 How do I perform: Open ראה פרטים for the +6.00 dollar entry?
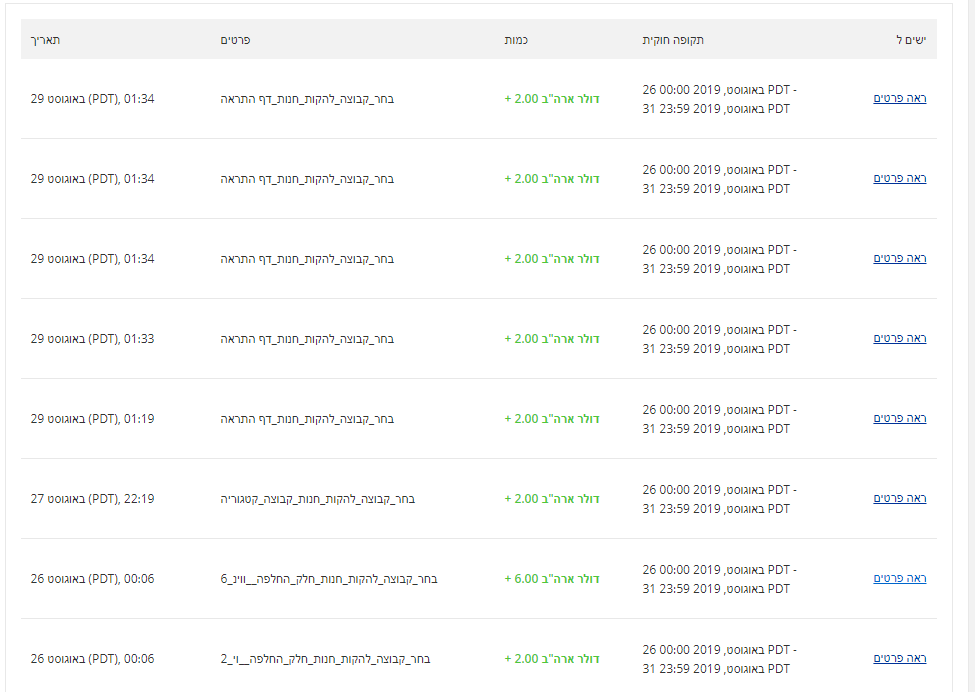click(900, 578)
